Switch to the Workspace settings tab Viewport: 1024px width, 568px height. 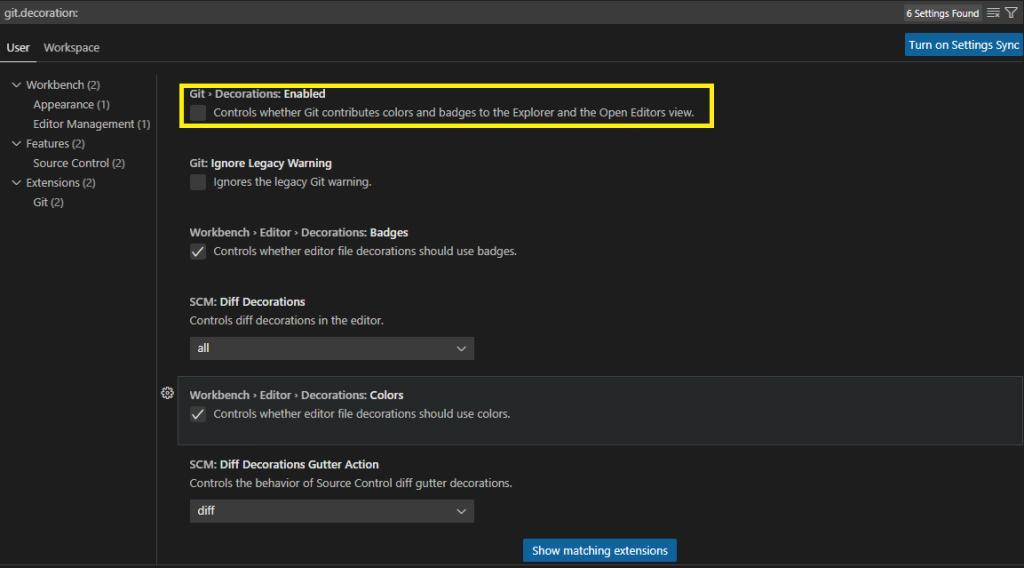point(72,48)
